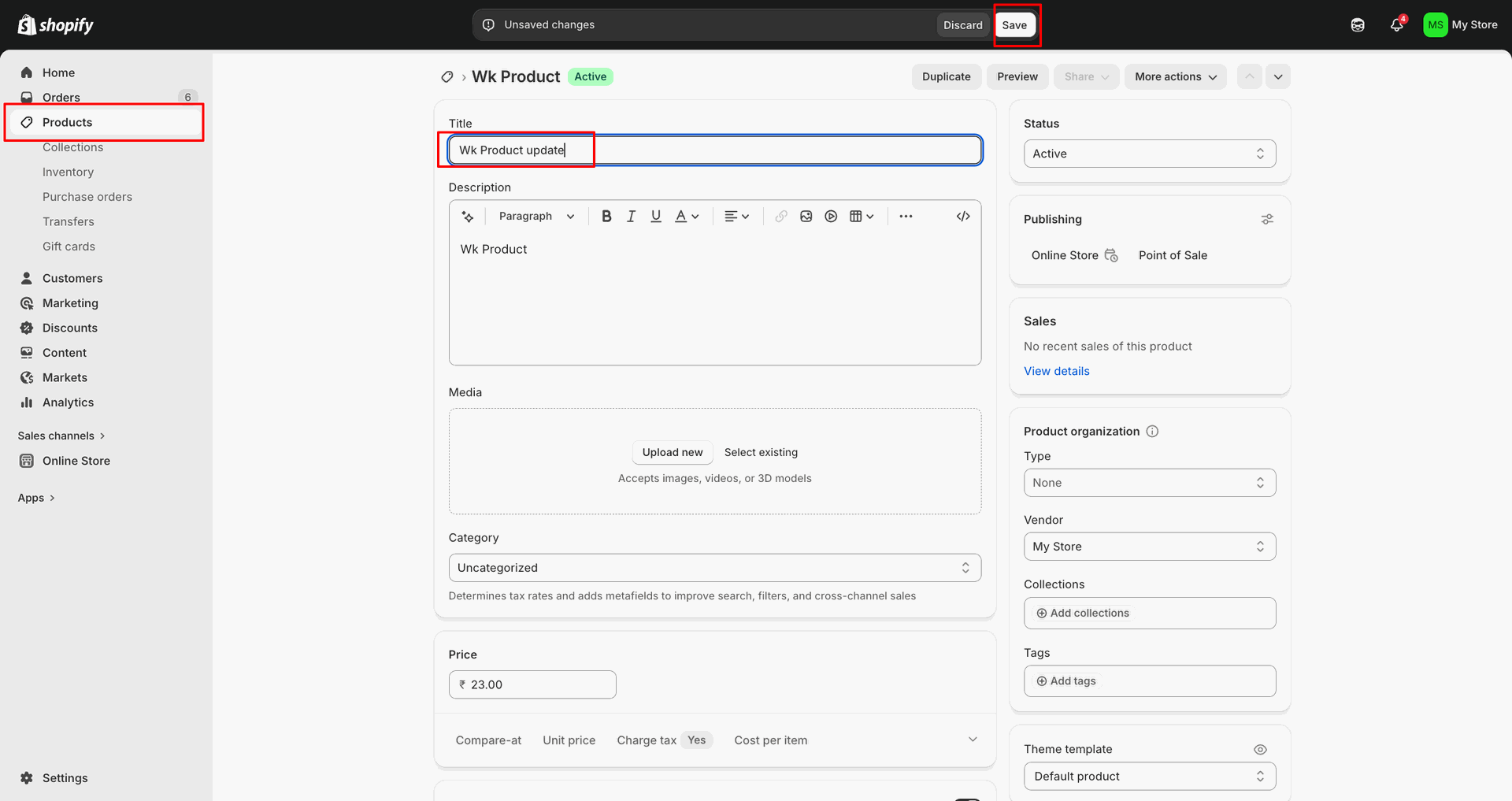The image size is (1512, 801).
Task: Go to next product arrow
Action: [1278, 77]
